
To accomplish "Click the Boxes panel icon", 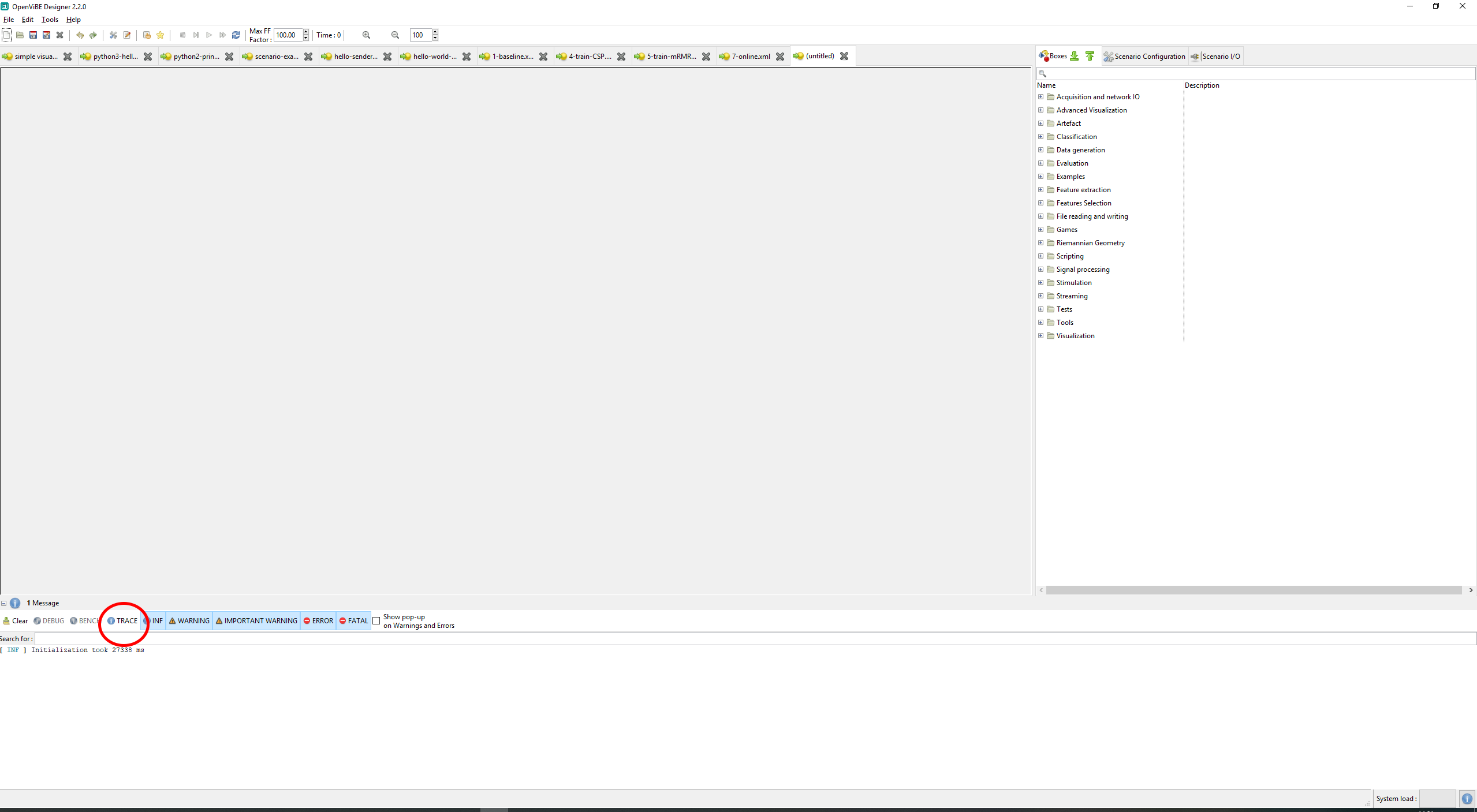I will pos(1043,55).
